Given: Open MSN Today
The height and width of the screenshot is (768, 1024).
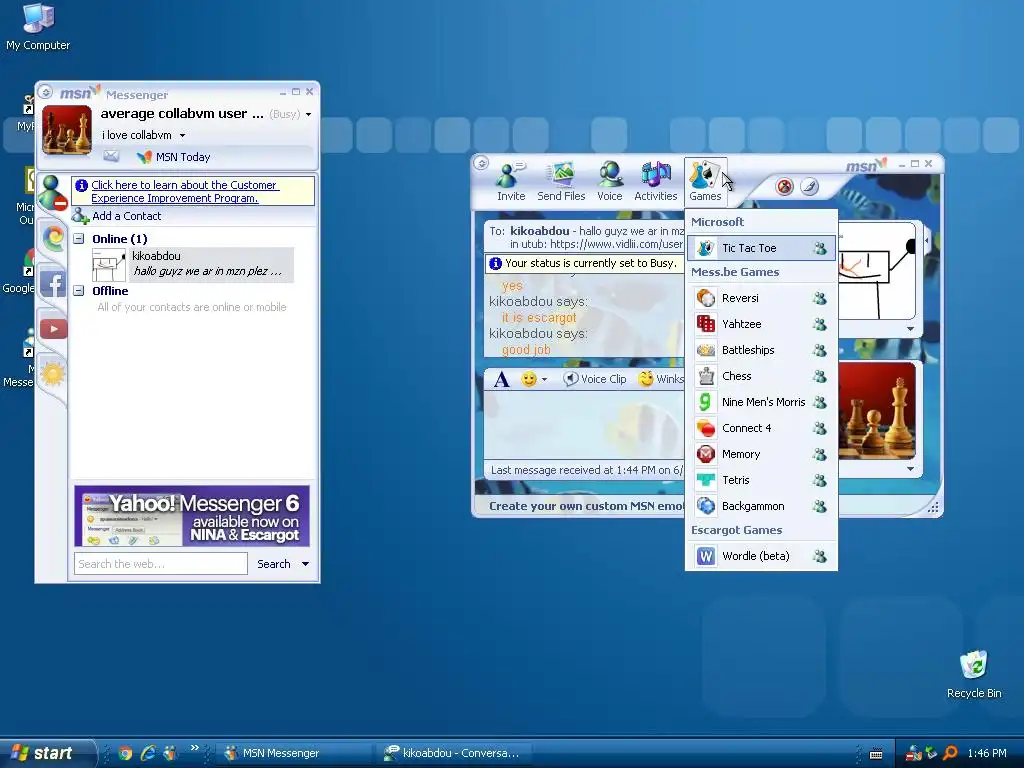Looking at the screenshot, I should pos(174,157).
